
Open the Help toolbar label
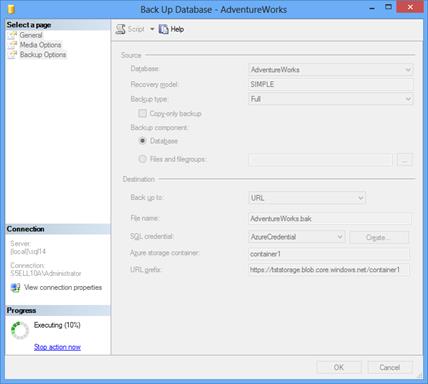click(177, 29)
